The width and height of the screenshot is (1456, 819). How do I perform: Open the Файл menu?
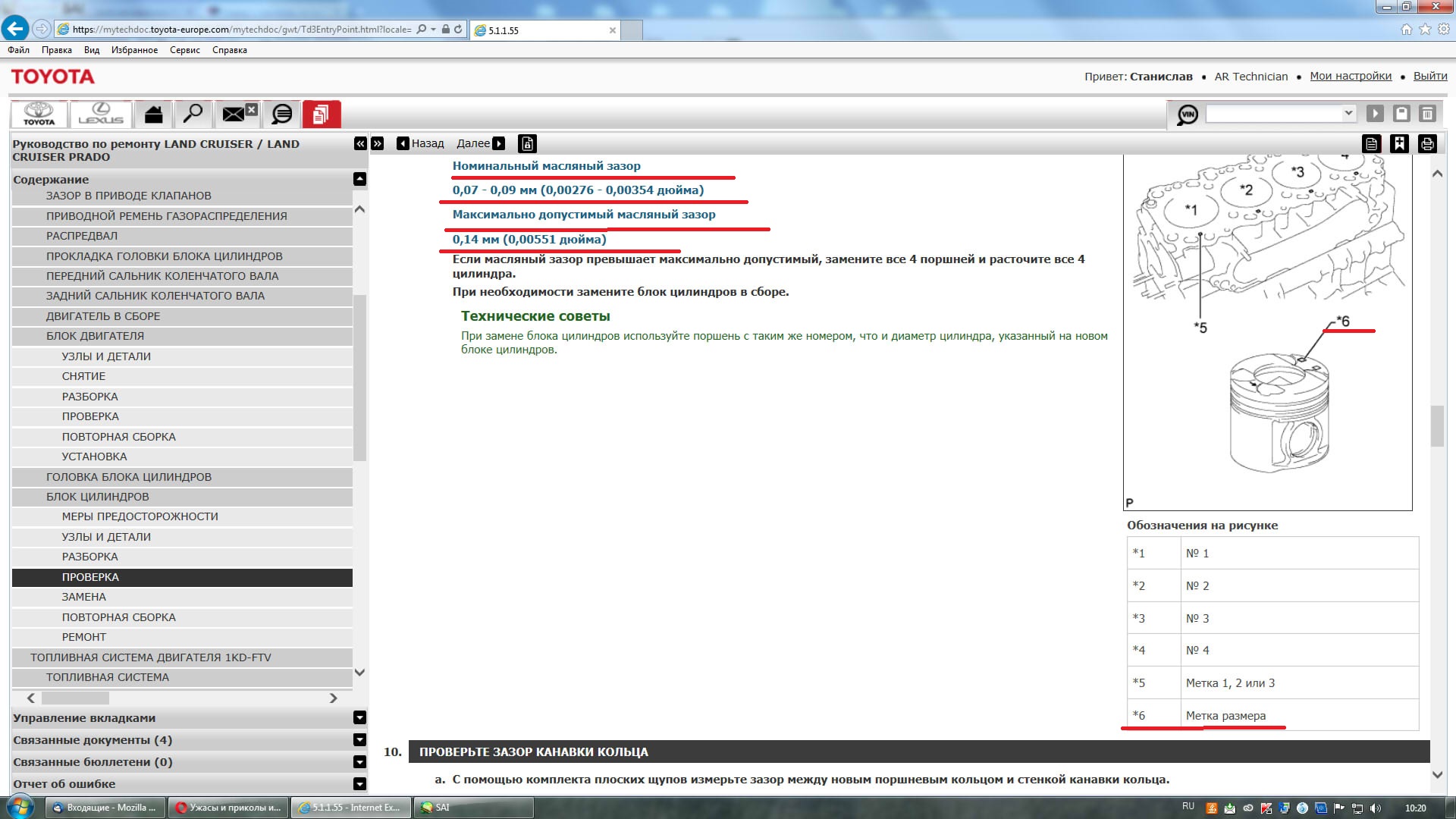point(19,50)
